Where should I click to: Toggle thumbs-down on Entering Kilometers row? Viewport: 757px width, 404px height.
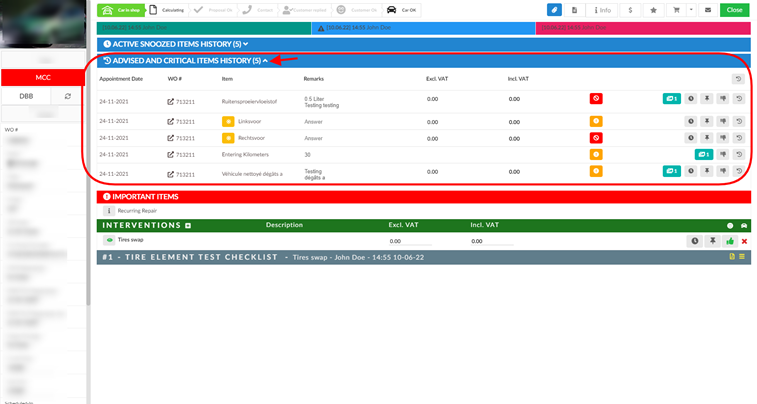point(723,154)
